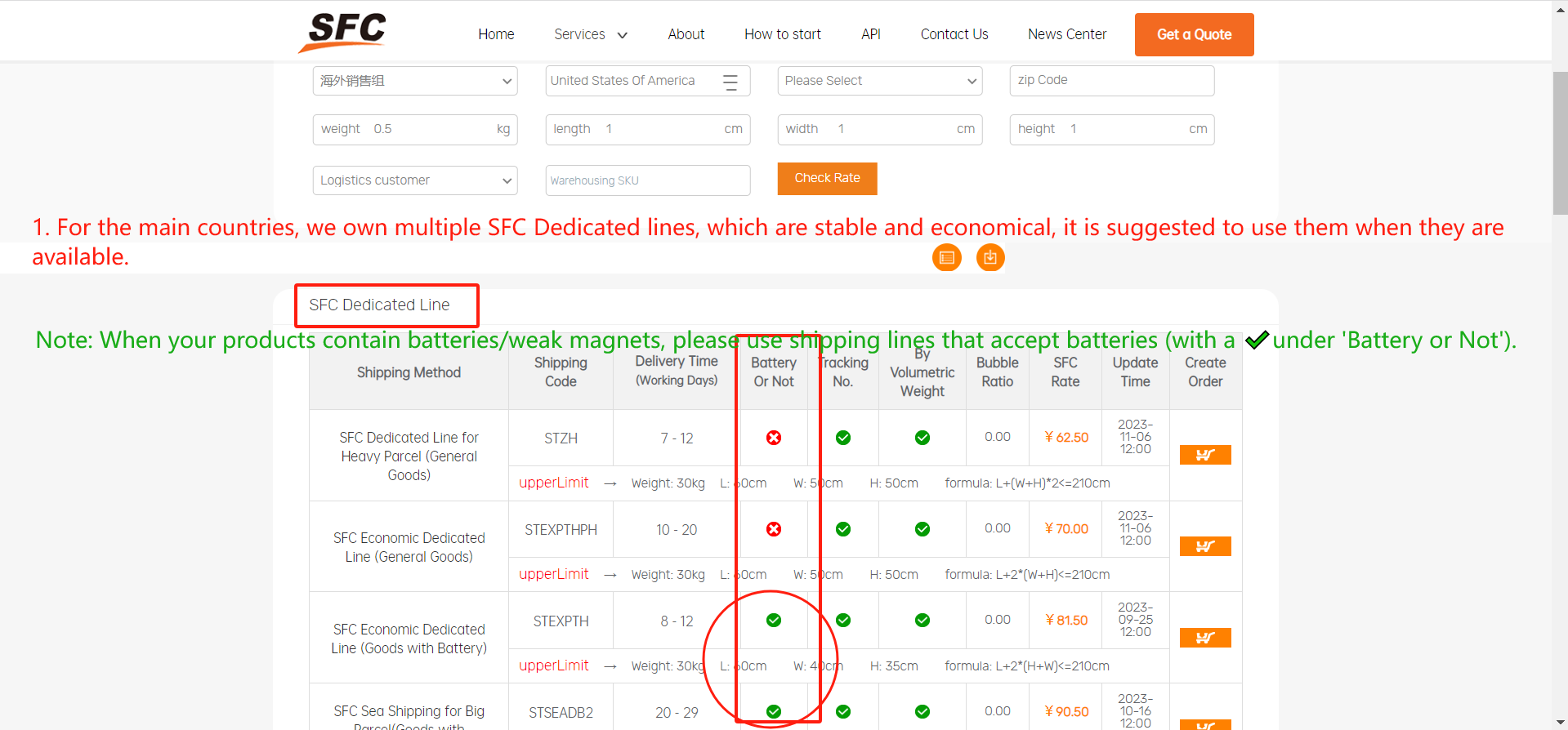Click the height input field
The width and height of the screenshot is (1568, 730).
pyautogui.click(x=1111, y=129)
